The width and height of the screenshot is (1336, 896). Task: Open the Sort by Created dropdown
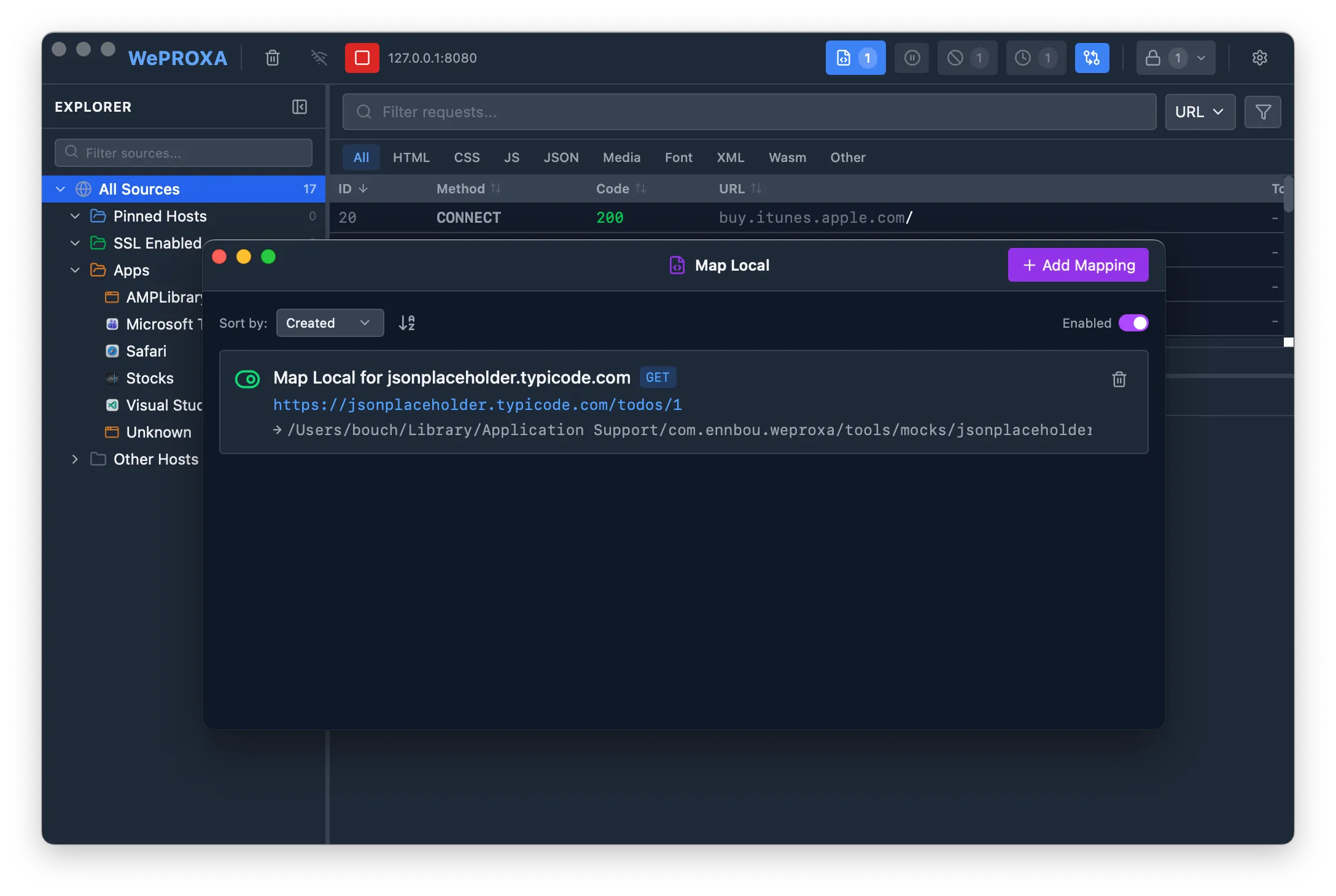coord(330,323)
